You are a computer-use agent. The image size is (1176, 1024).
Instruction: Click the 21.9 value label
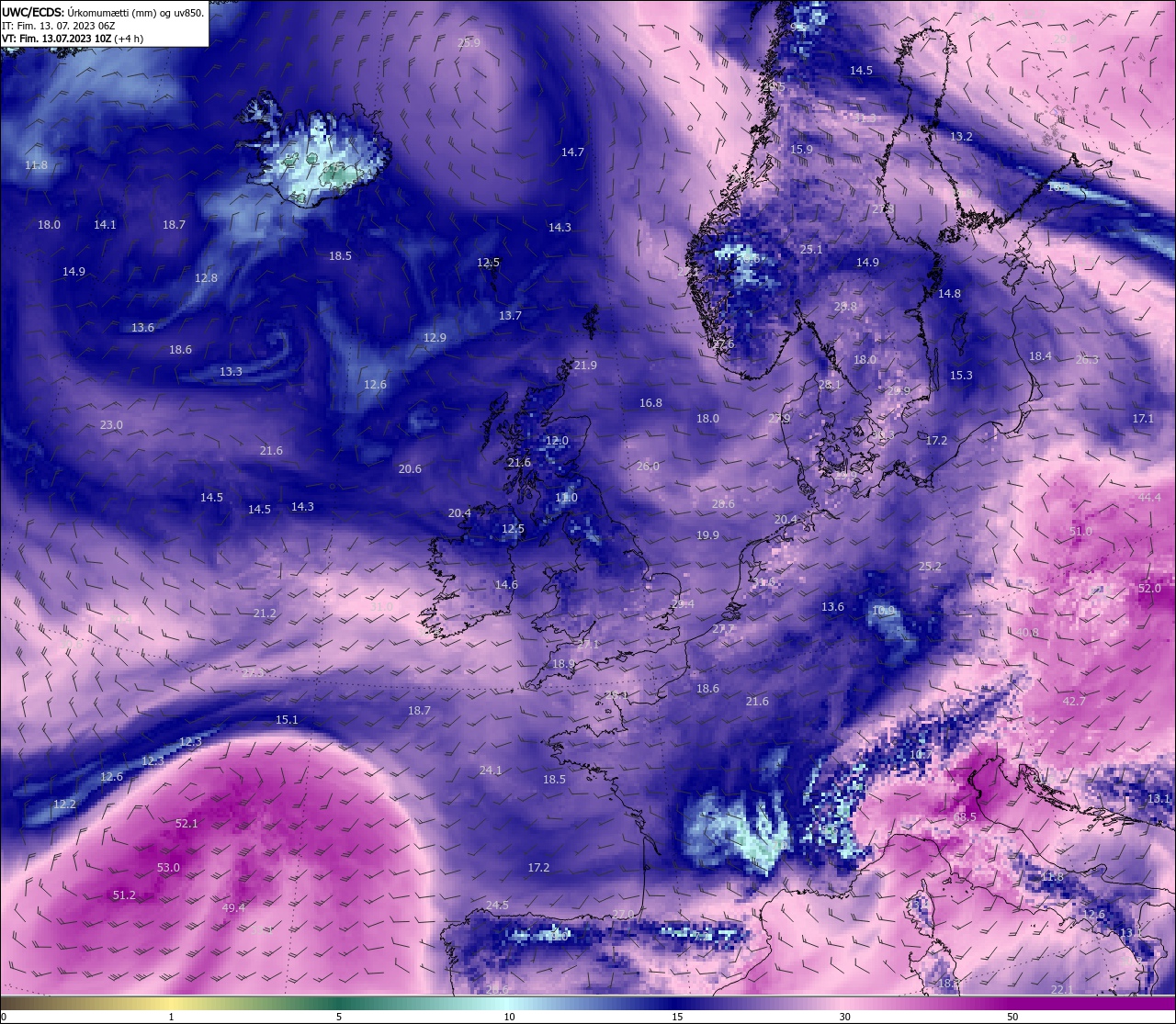[585, 365]
